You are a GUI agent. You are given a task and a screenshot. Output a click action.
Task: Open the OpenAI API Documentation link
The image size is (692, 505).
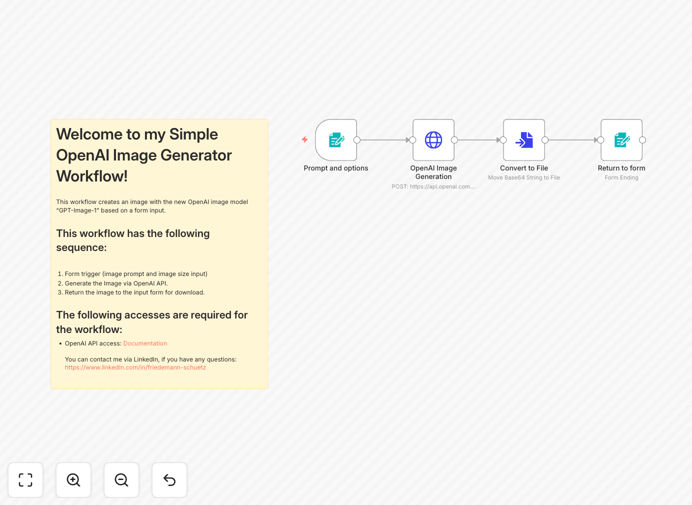(x=145, y=343)
